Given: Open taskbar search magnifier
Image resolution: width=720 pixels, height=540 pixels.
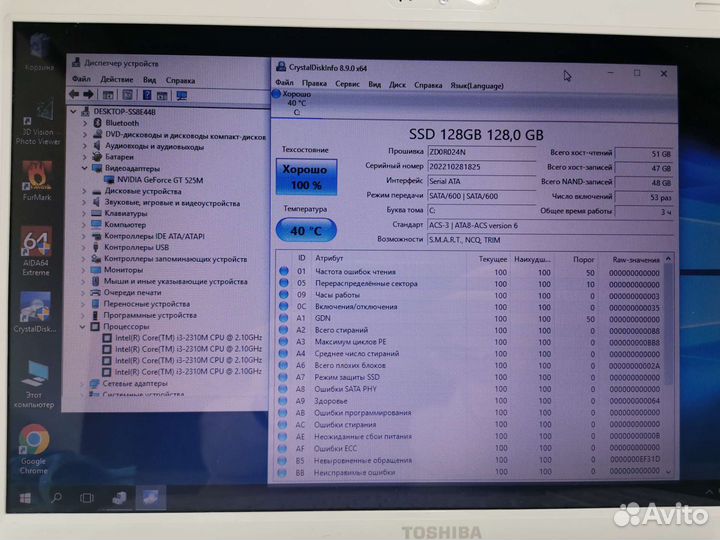Looking at the screenshot, I should tap(57, 498).
